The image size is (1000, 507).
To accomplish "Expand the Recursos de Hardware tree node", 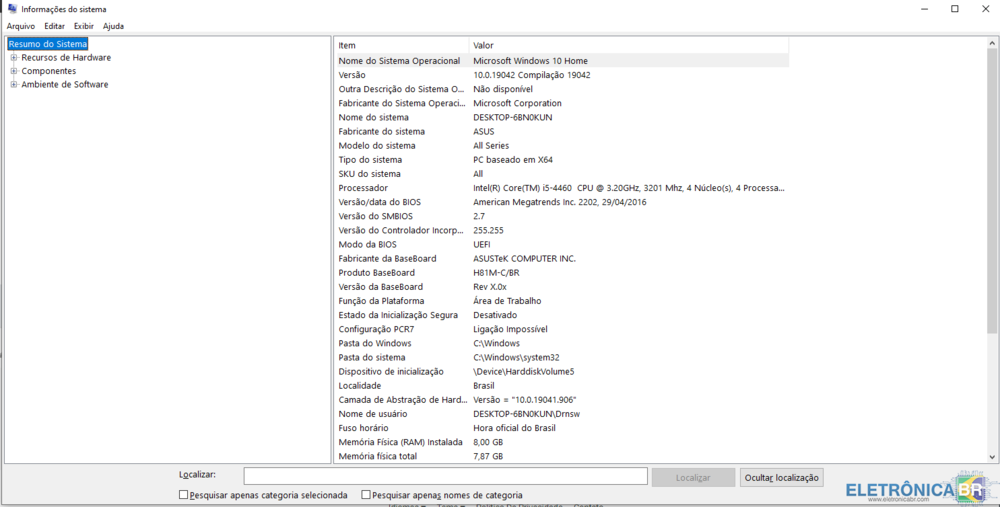I will (14, 58).
